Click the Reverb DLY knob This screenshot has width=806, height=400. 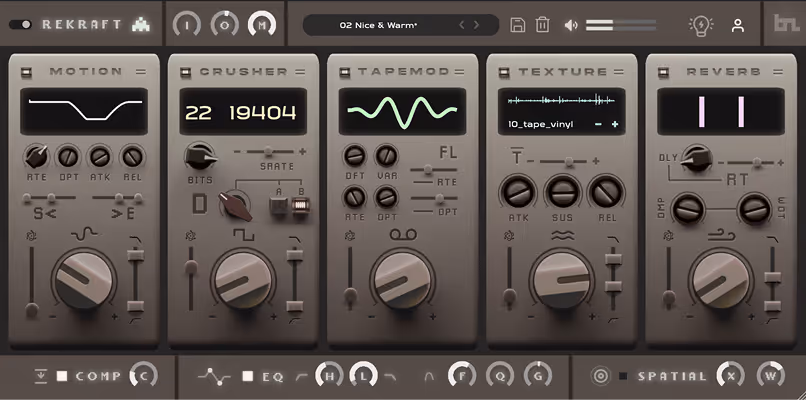697,158
